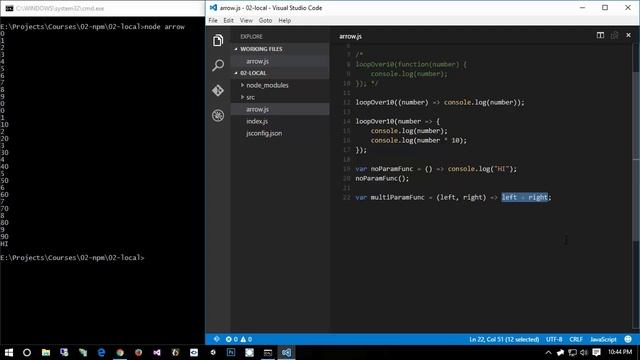
Task: Open the View menu
Action: (x=246, y=20)
